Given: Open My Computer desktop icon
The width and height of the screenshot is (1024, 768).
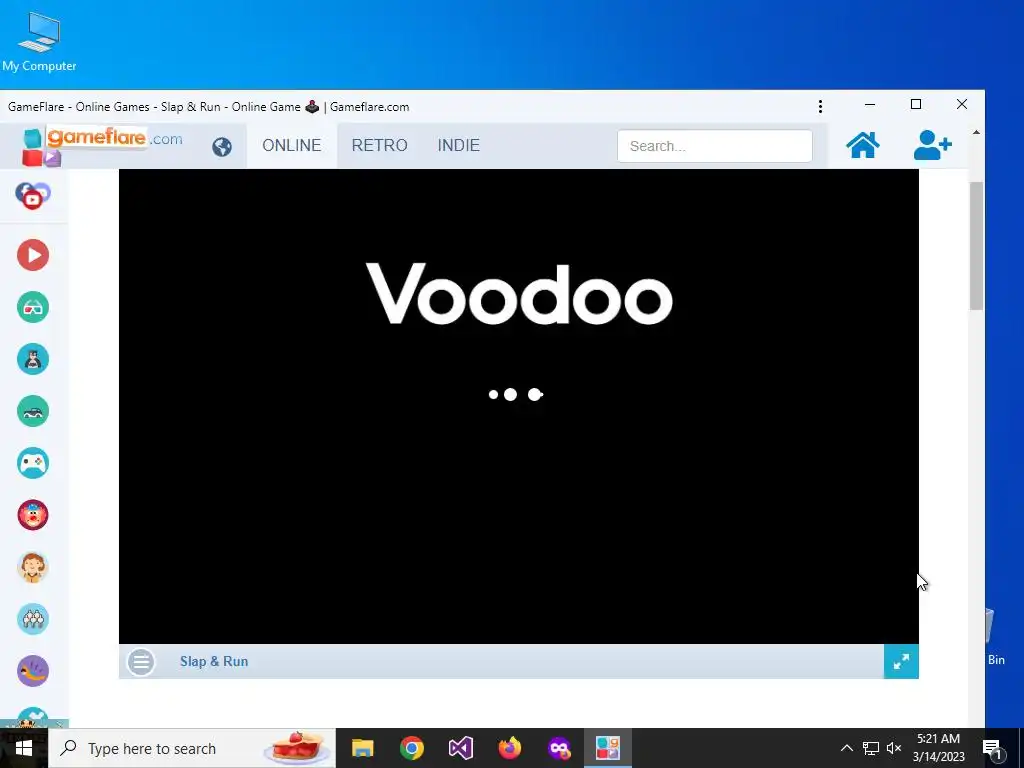Looking at the screenshot, I should (x=39, y=42).
